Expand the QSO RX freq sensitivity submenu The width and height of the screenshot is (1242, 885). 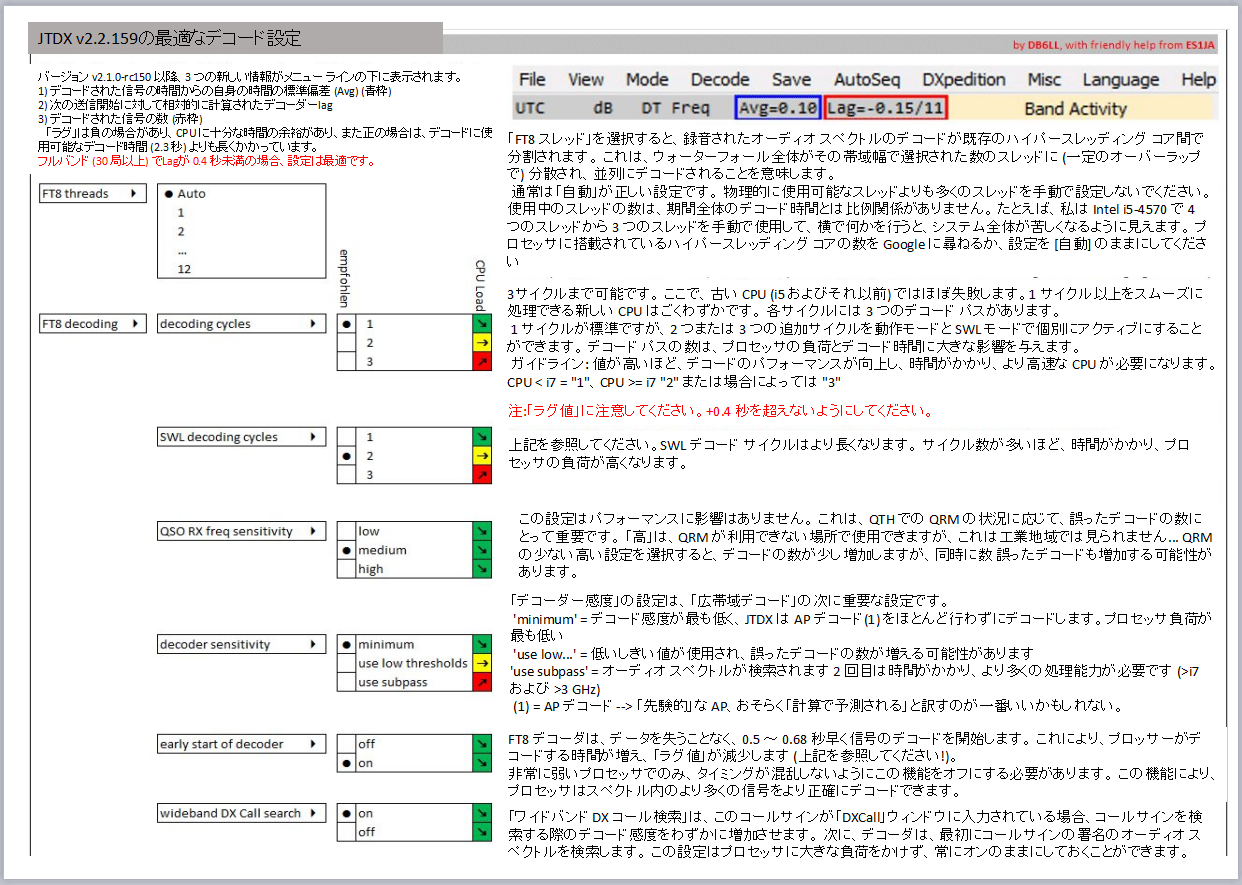(x=241, y=531)
